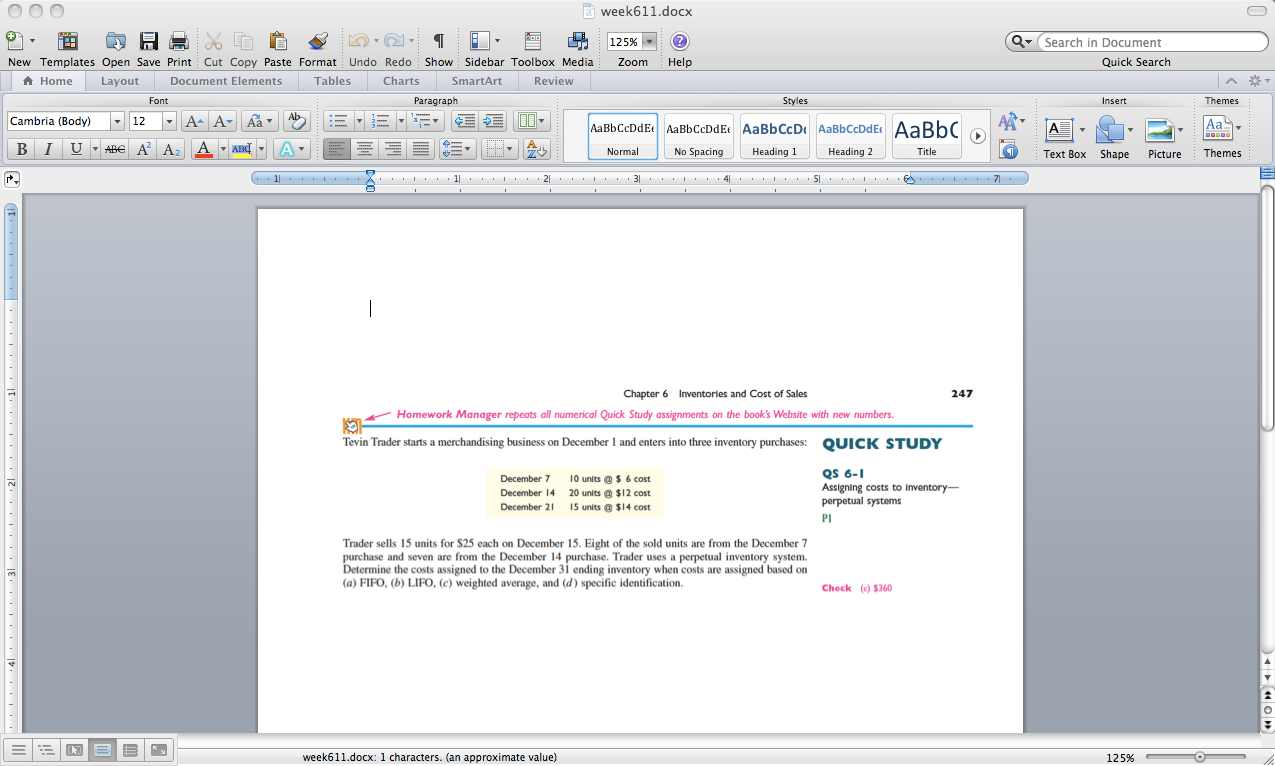Switch to the Document Elements tab

pyautogui.click(x=226, y=81)
